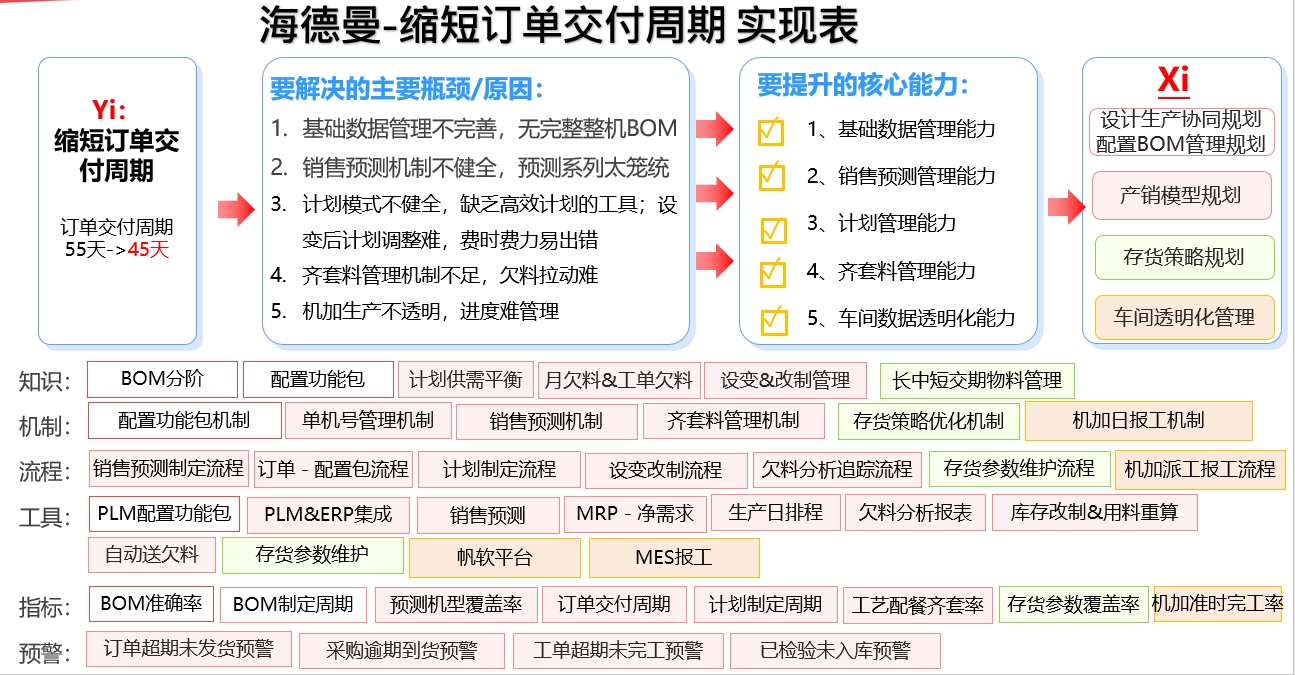This screenshot has width=1295, height=675.
Task: Select the orange 机加准时完工率 box
Action: point(1217,604)
